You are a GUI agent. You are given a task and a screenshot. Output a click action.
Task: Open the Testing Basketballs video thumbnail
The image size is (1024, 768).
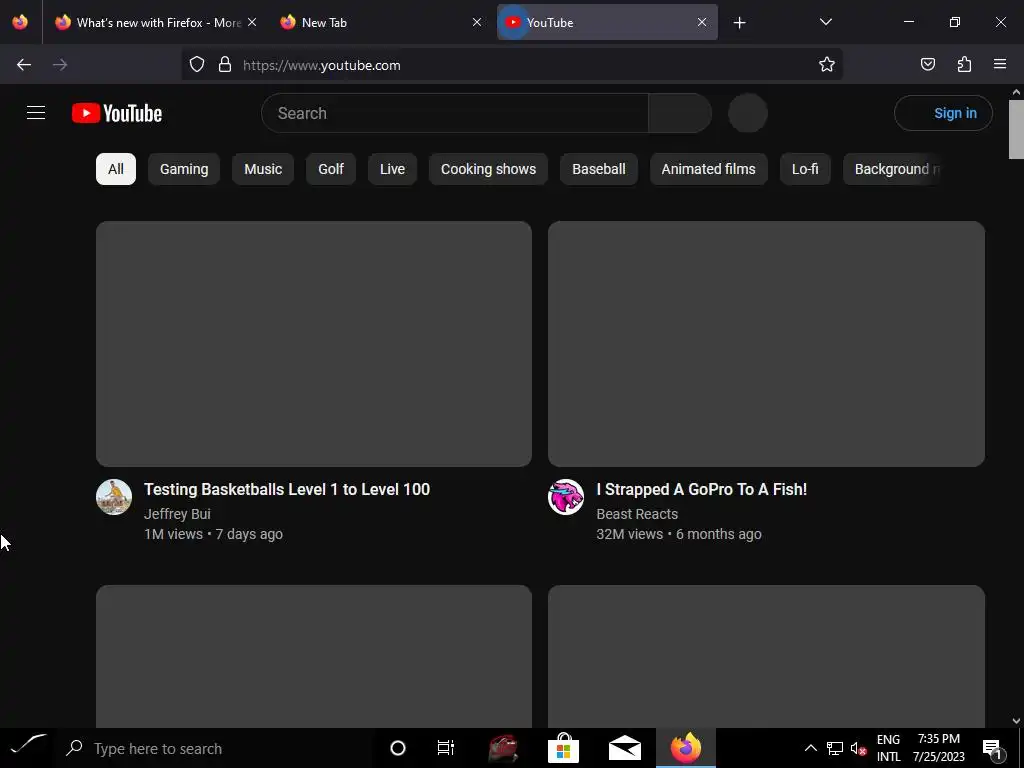pyautogui.click(x=314, y=344)
